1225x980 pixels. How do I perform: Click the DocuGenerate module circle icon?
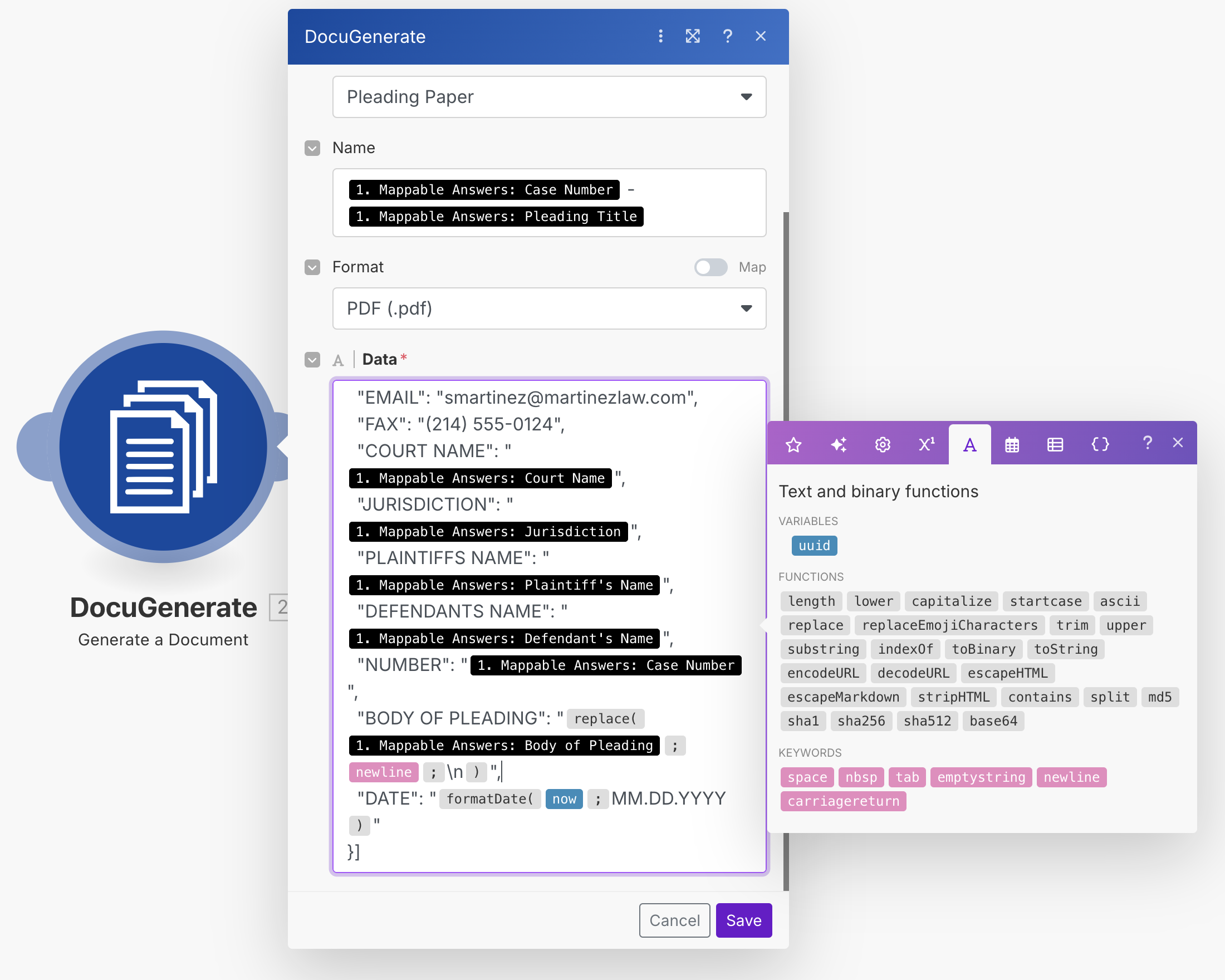pyautogui.click(x=163, y=447)
